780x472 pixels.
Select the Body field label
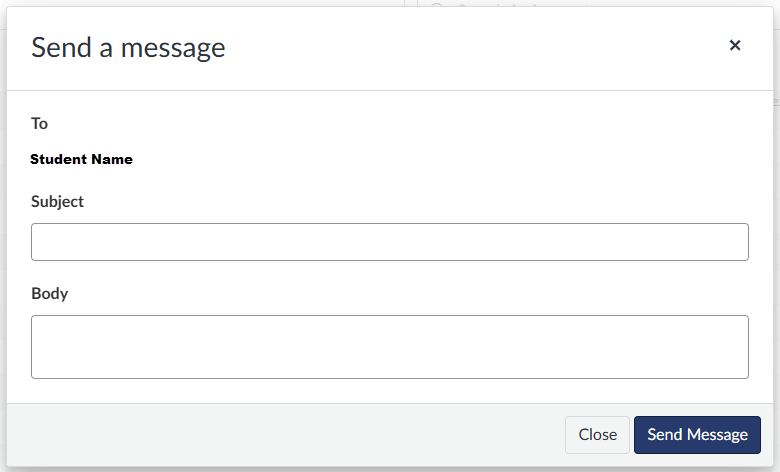pos(49,293)
